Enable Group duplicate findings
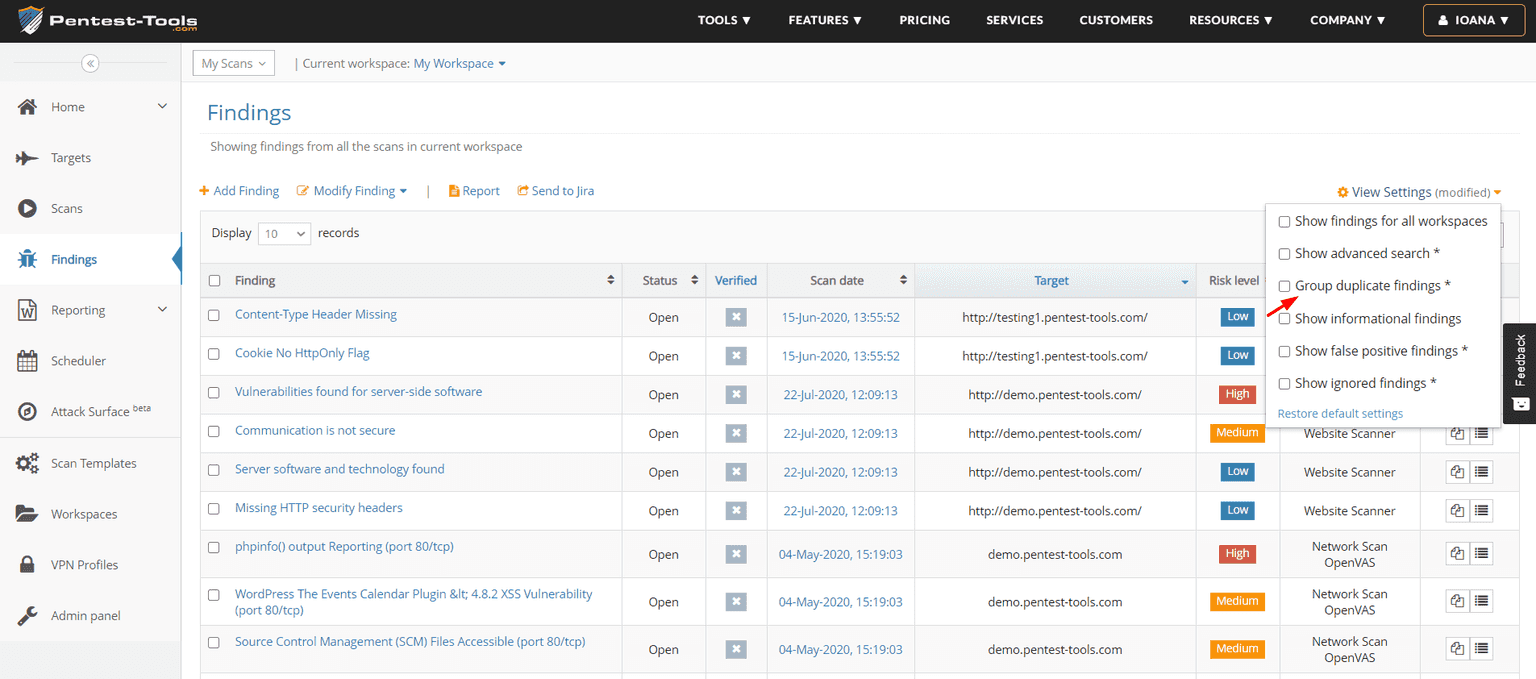1536x679 pixels. point(1285,286)
